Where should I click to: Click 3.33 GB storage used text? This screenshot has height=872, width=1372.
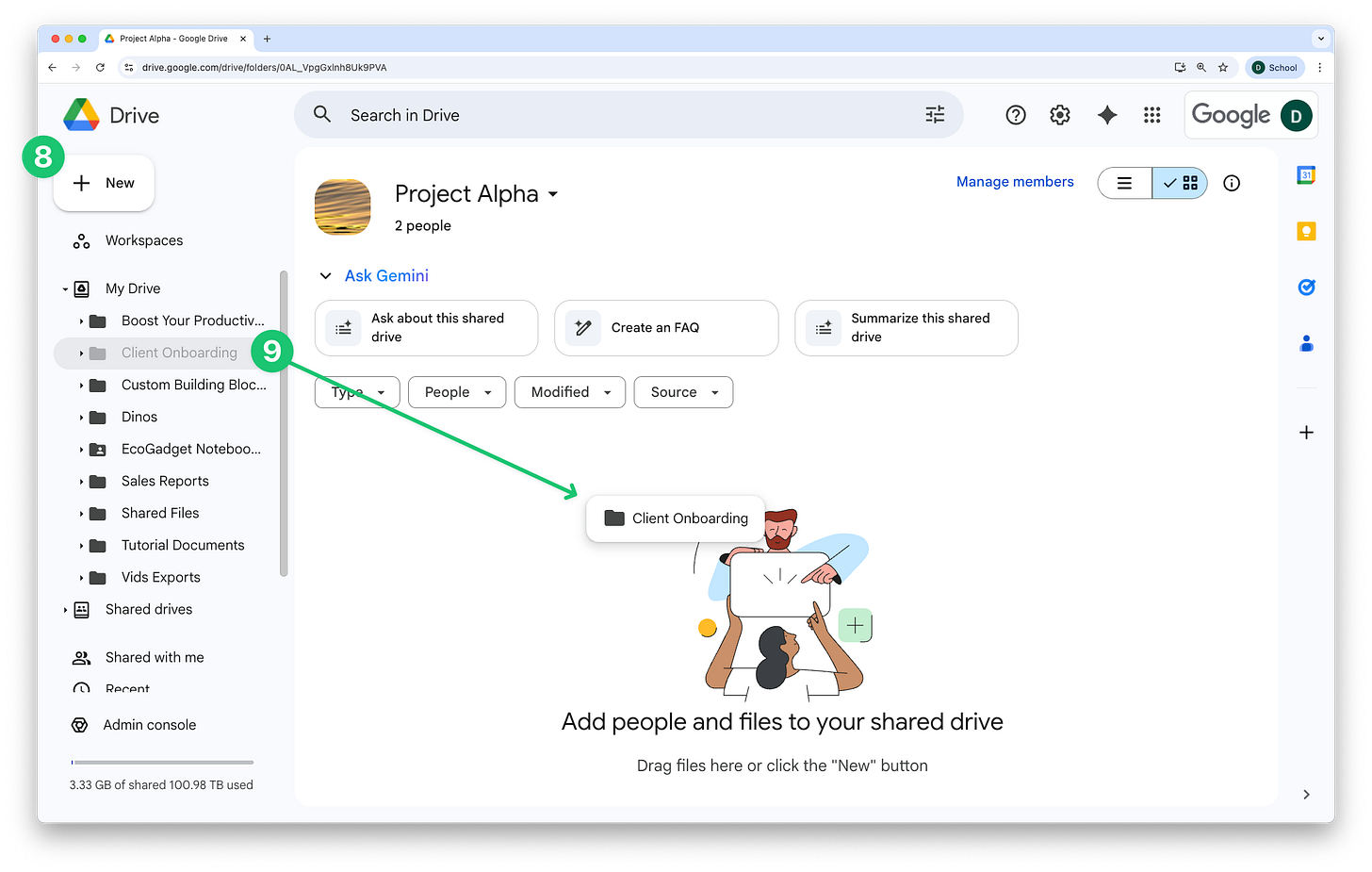click(x=161, y=785)
